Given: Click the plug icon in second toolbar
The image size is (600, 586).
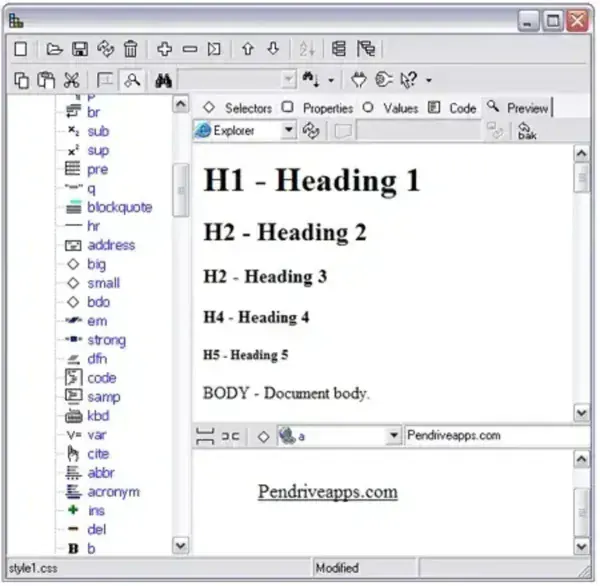Looking at the screenshot, I should point(359,80).
